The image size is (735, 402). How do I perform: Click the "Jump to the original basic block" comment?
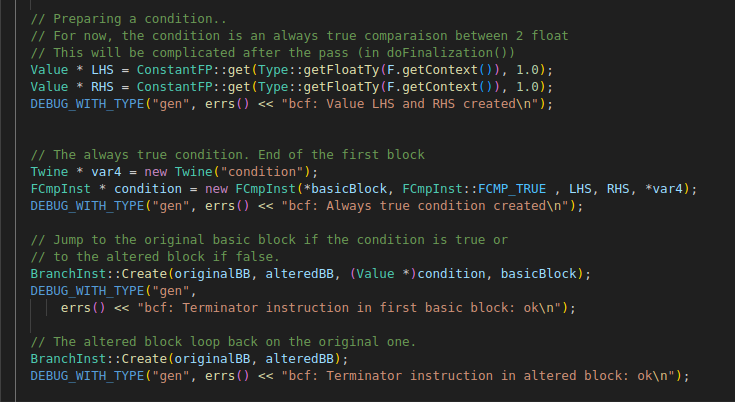click(200, 240)
